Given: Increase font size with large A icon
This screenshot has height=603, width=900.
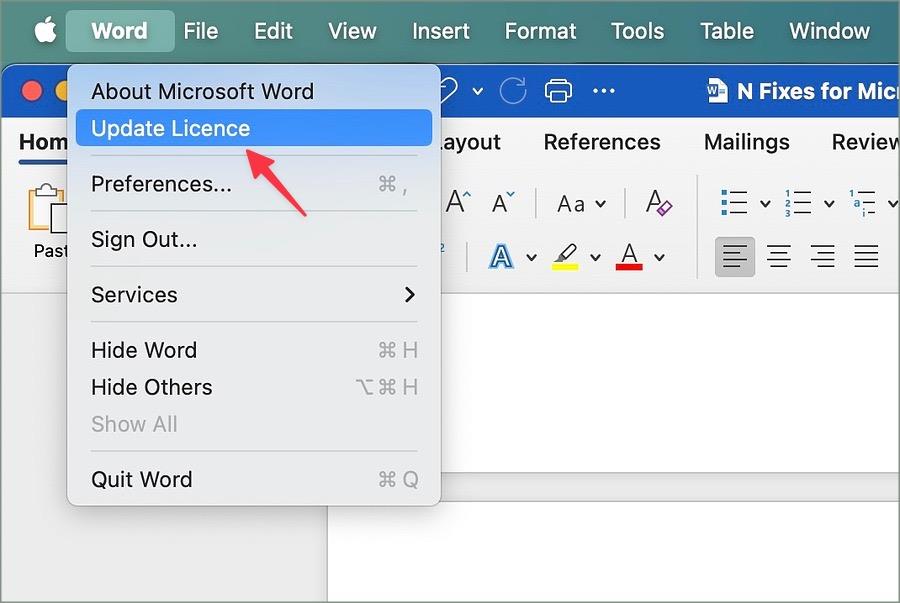Looking at the screenshot, I should [x=458, y=202].
